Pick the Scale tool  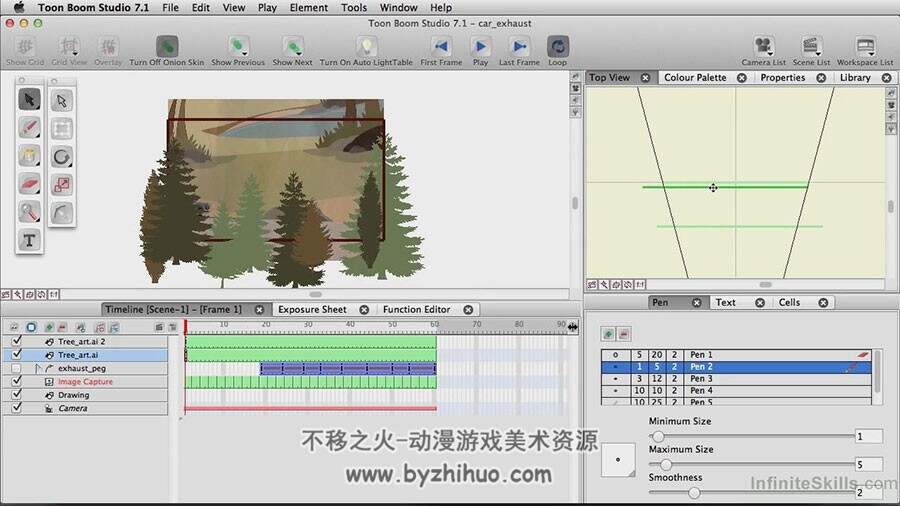pyautogui.click(x=61, y=185)
